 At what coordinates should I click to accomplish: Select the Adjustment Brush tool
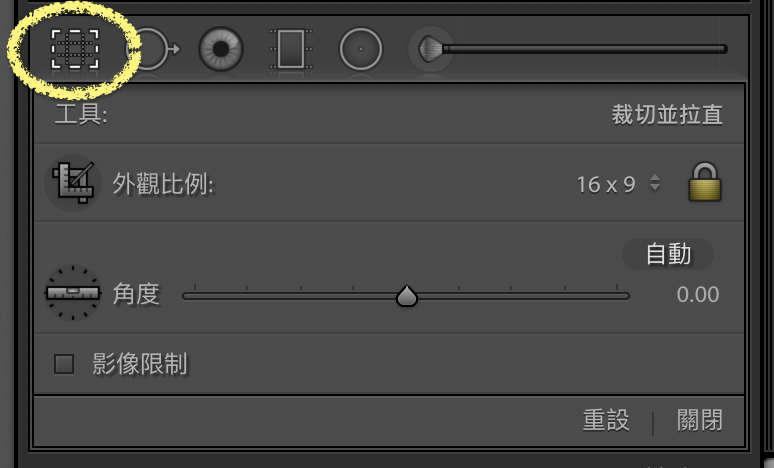click(573, 49)
